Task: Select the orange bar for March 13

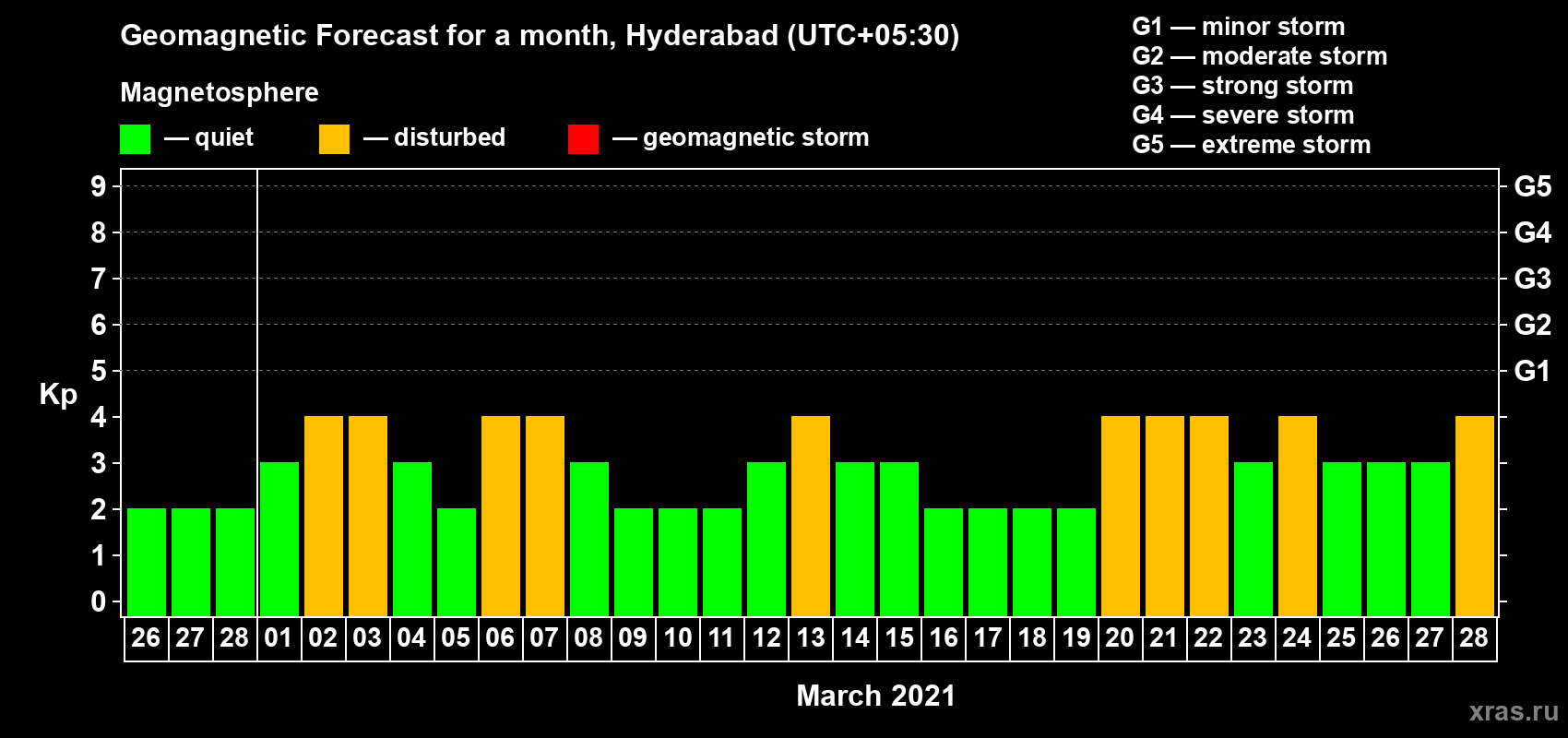Action: click(x=811, y=516)
